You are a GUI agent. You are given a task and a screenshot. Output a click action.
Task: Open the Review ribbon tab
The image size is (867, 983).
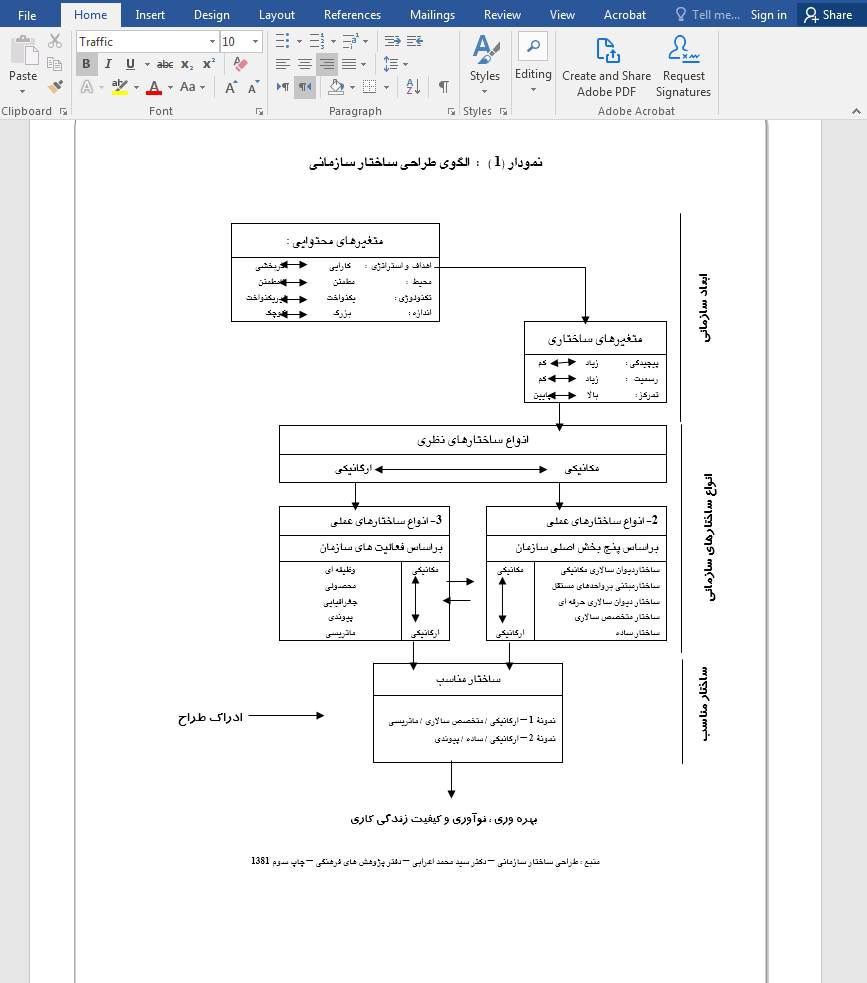[x=502, y=14]
